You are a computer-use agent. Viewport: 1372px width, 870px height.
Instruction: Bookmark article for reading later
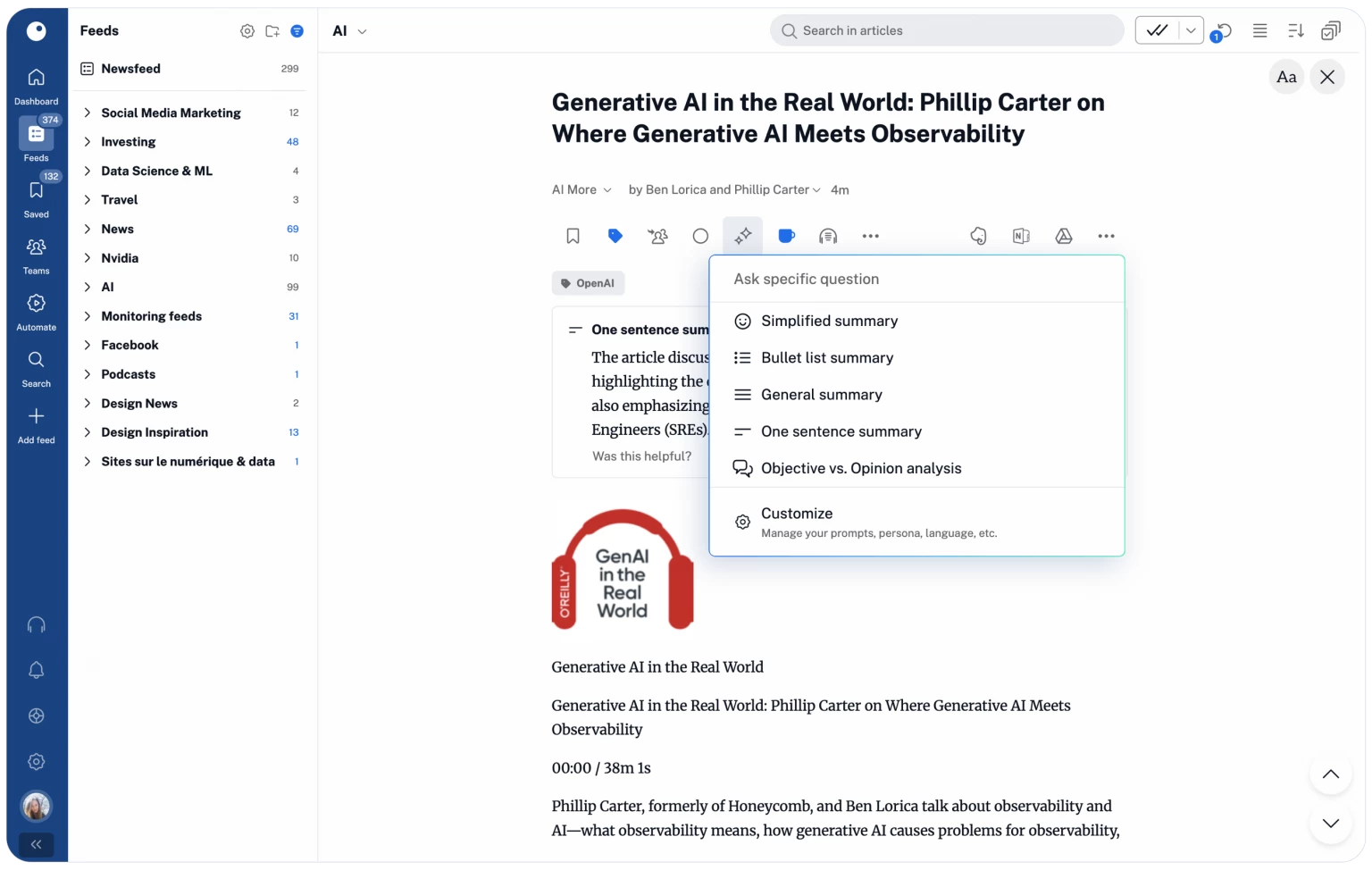click(572, 235)
